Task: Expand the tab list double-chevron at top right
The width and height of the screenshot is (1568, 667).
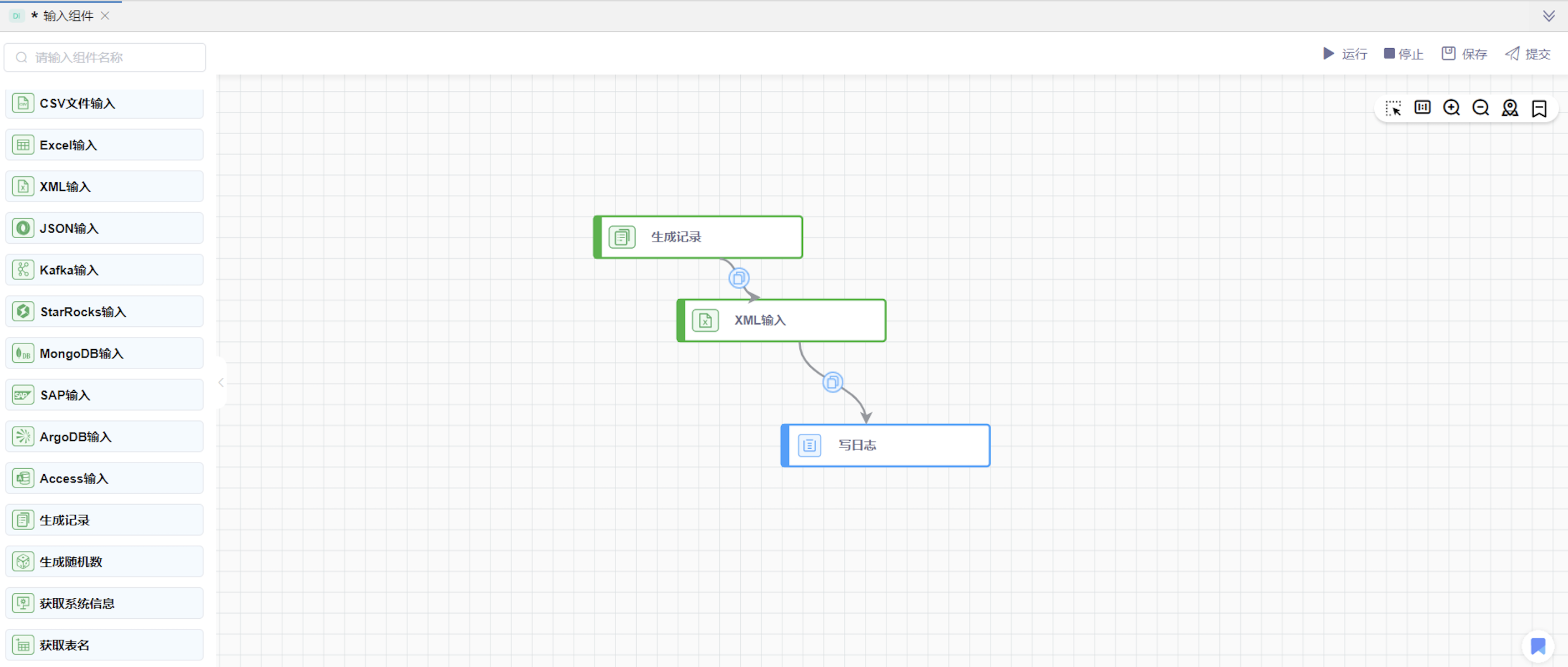Action: [x=1549, y=16]
